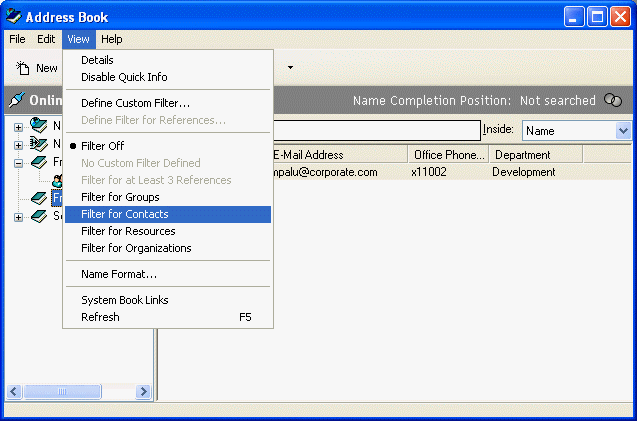Viewport: 637px width, 421px height.
Task: Open the Edit menu
Action: click(46, 39)
